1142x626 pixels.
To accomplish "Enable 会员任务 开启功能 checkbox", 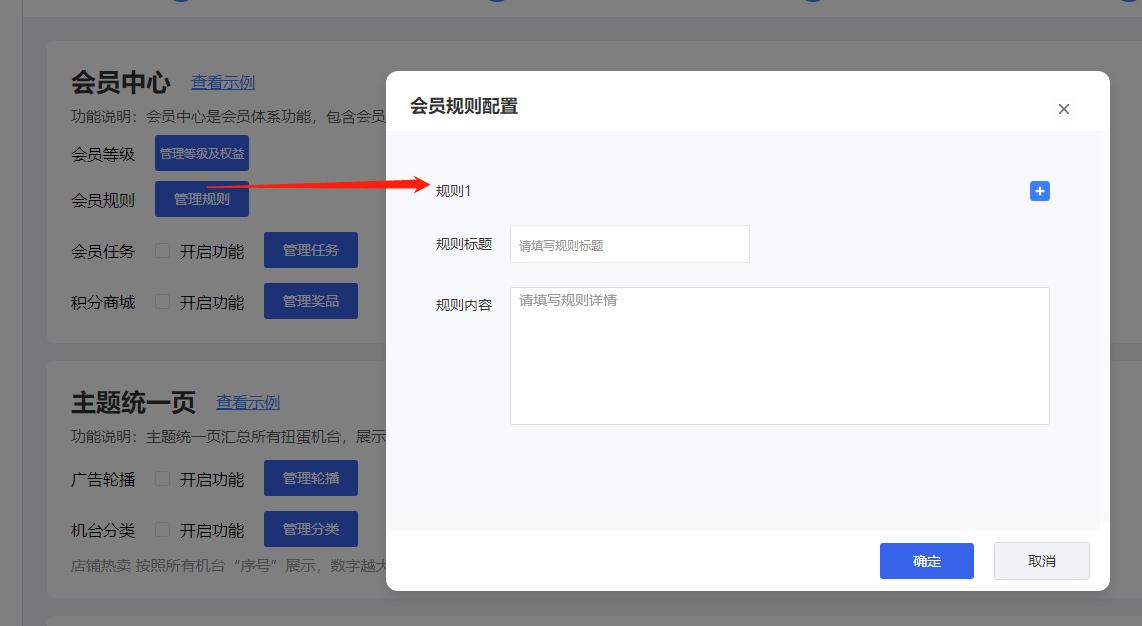I will tap(162, 251).
